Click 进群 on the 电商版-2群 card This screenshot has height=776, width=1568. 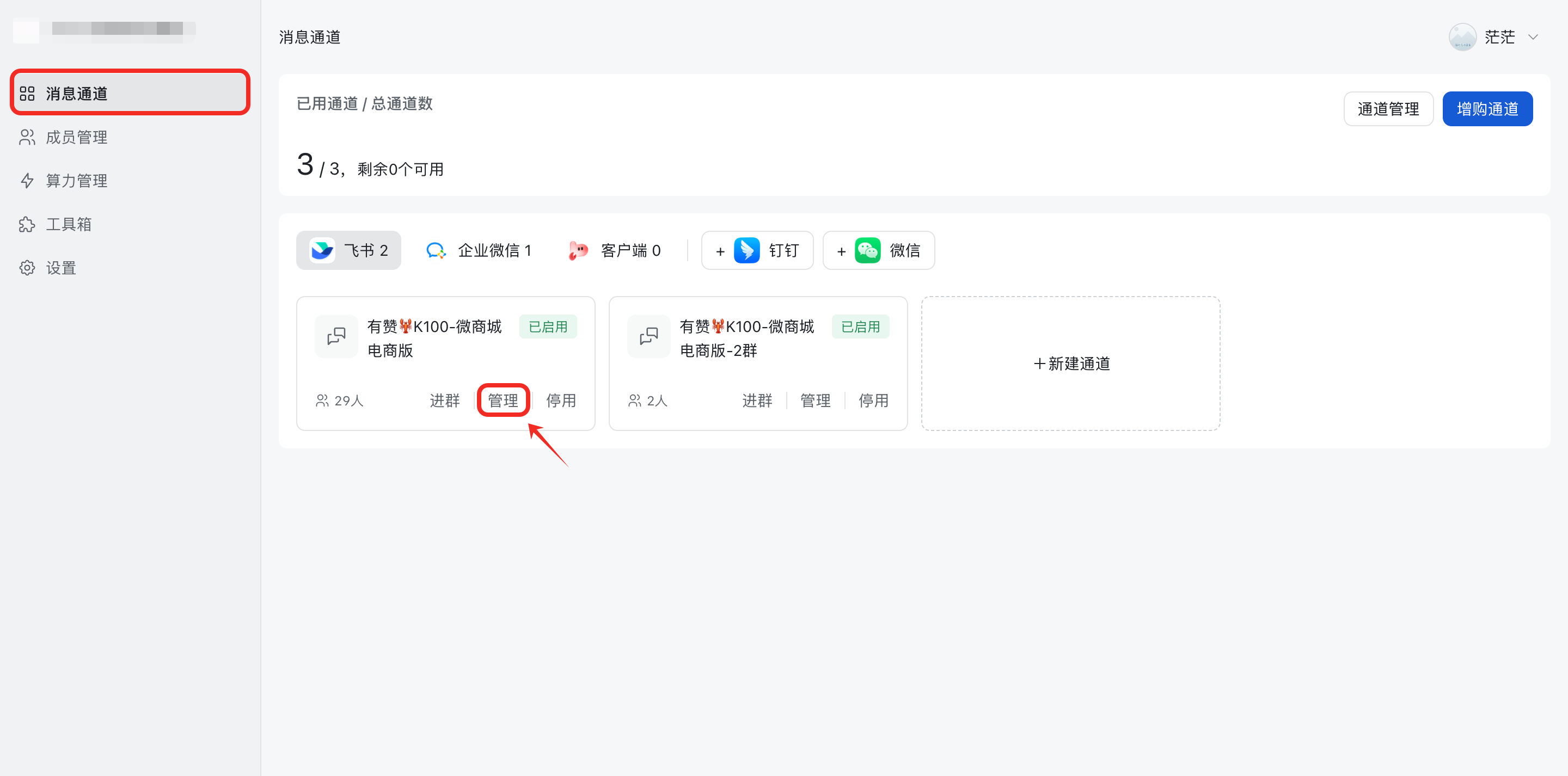[757, 401]
